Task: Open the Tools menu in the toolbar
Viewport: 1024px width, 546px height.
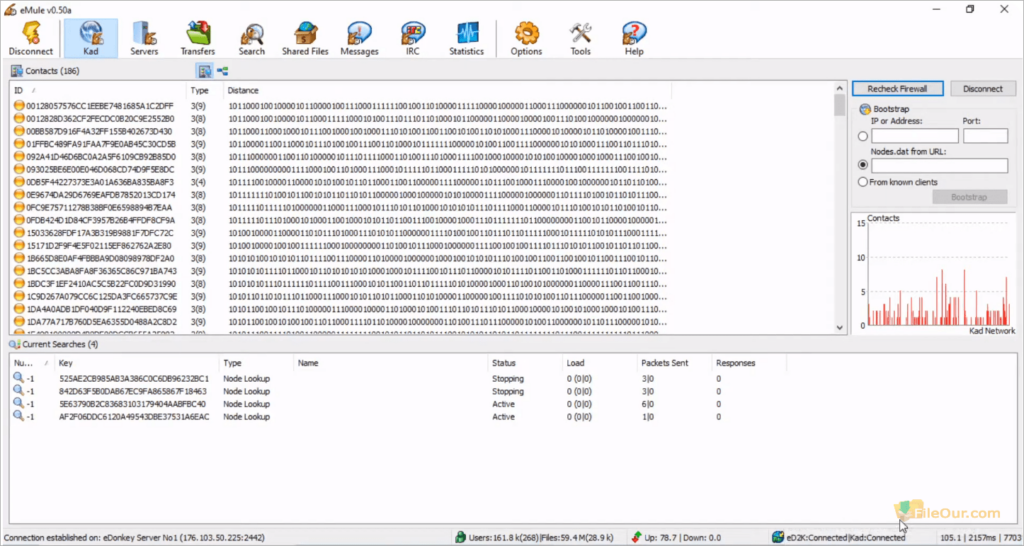Action: point(580,38)
